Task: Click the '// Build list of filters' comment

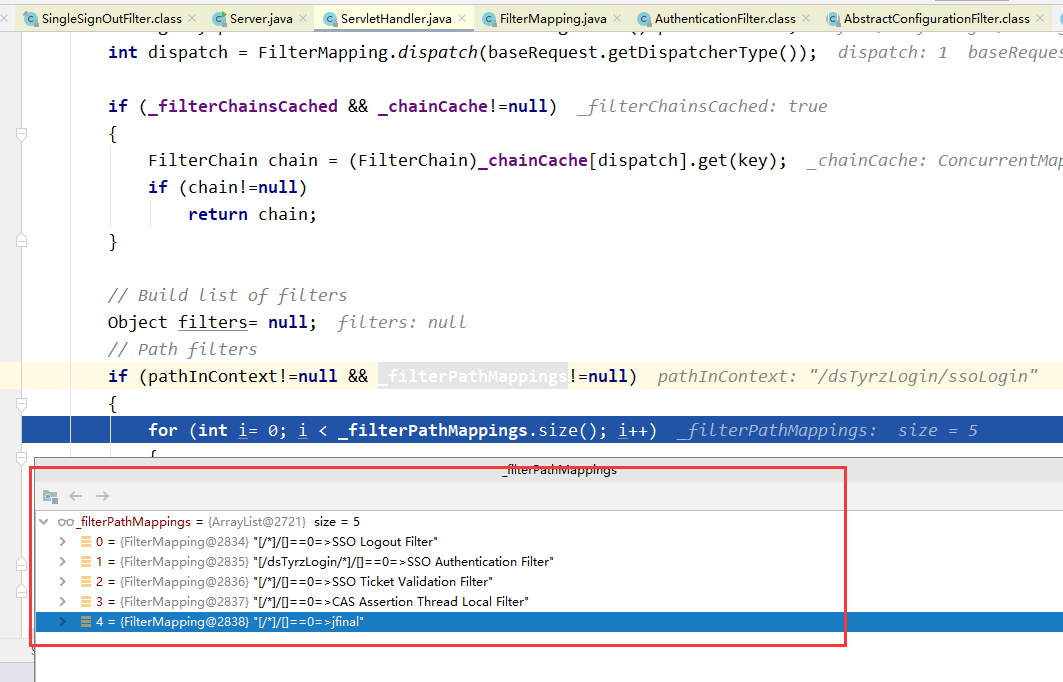Action: point(227,296)
